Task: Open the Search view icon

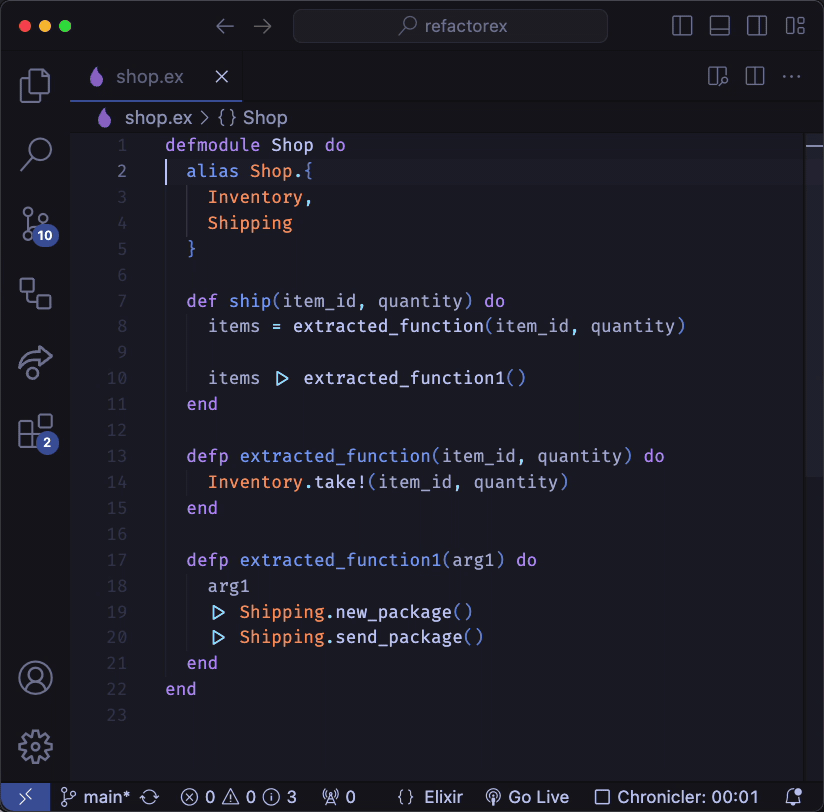Action: click(x=35, y=153)
